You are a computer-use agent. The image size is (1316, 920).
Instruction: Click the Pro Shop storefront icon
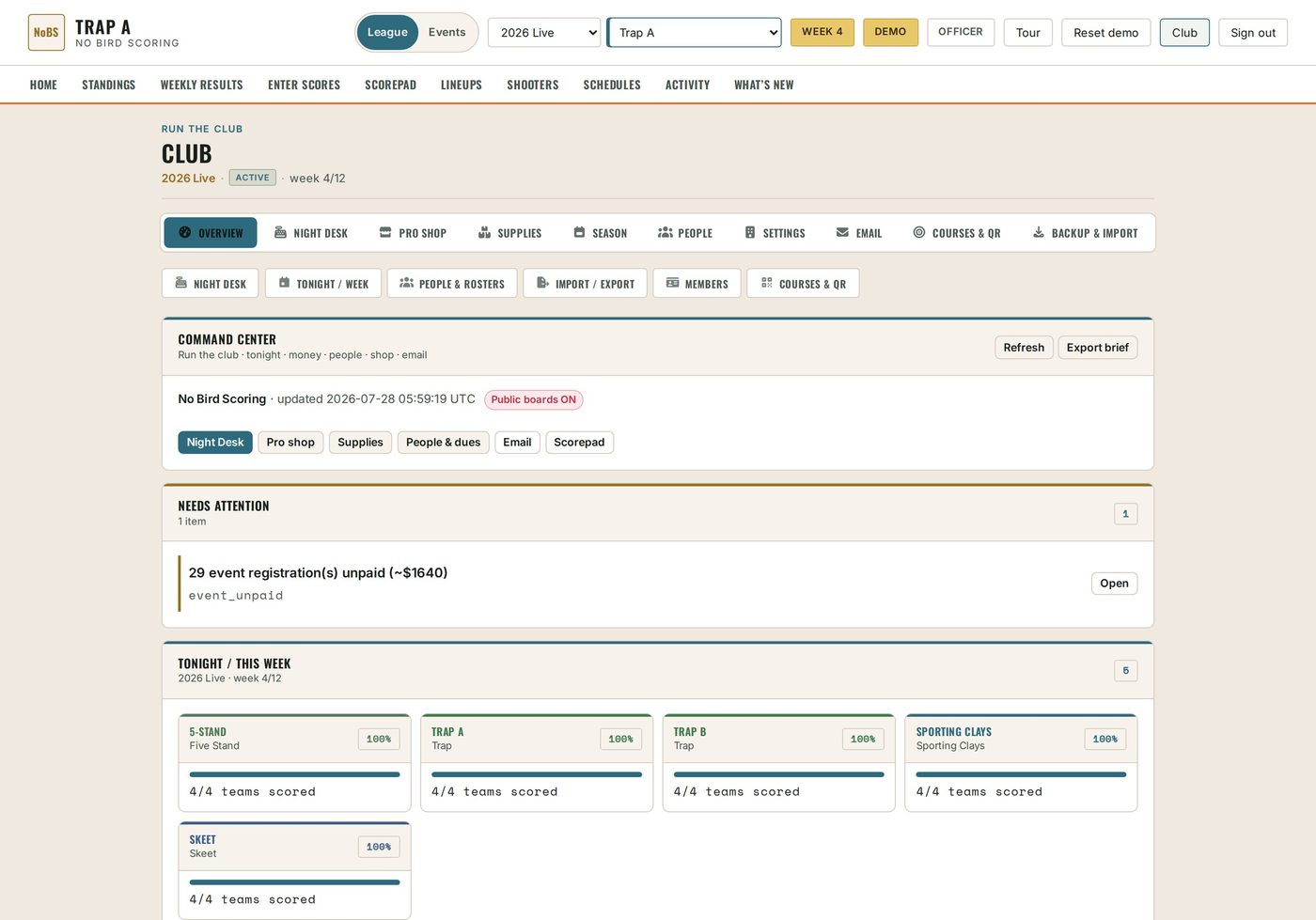tap(385, 232)
